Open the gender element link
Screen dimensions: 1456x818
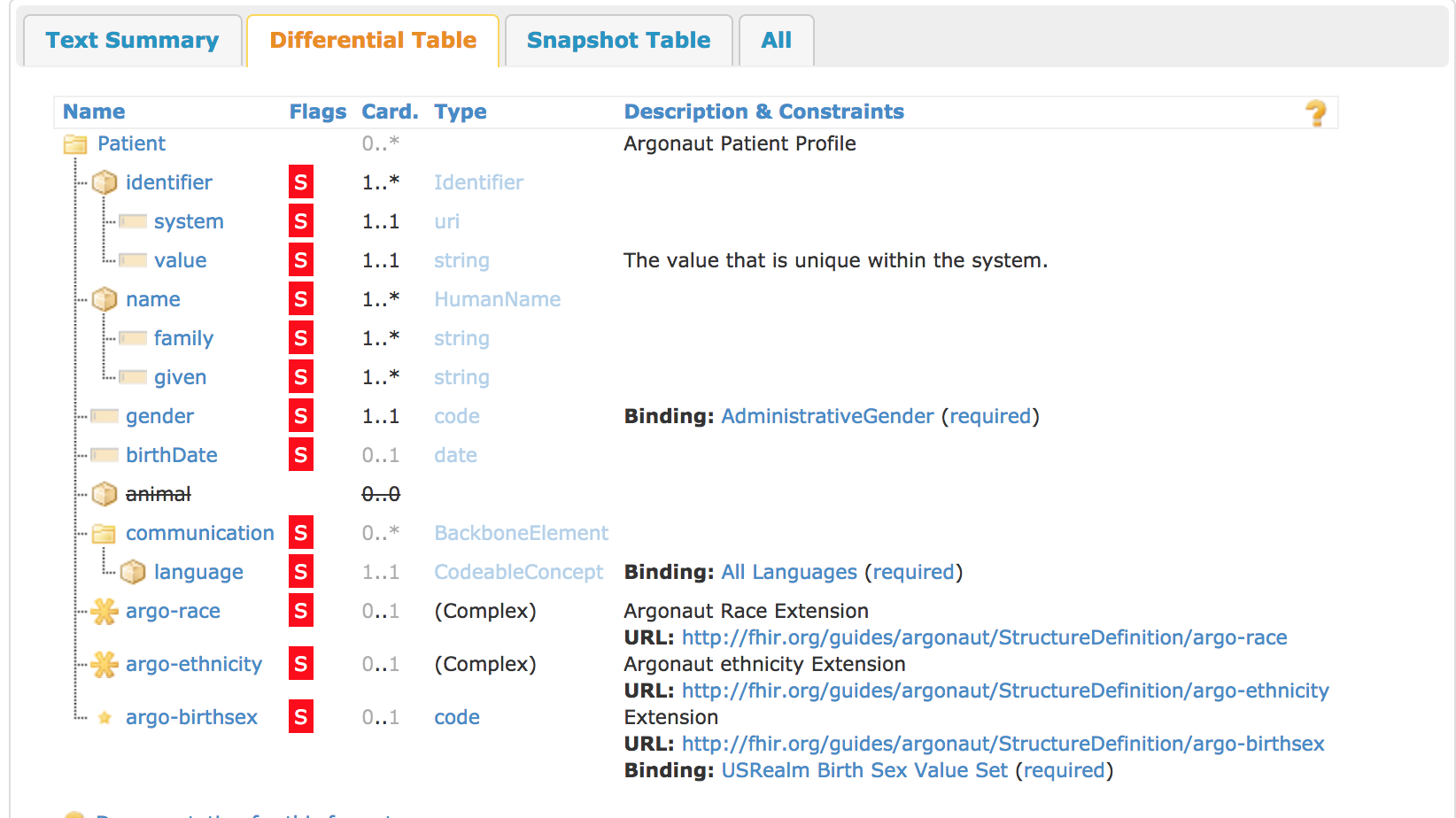pyautogui.click(x=159, y=416)
